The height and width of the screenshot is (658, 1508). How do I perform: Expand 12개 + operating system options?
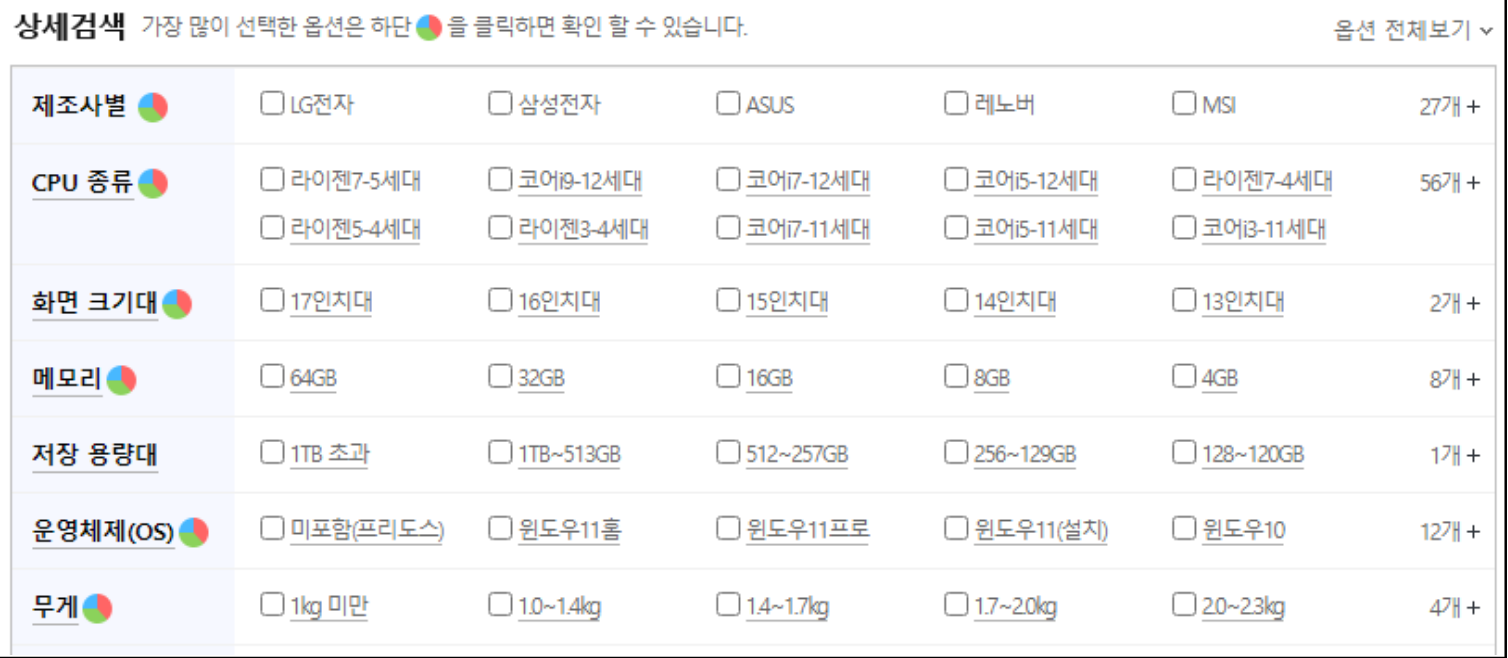pyautogui.click(x=1449, y=532)
